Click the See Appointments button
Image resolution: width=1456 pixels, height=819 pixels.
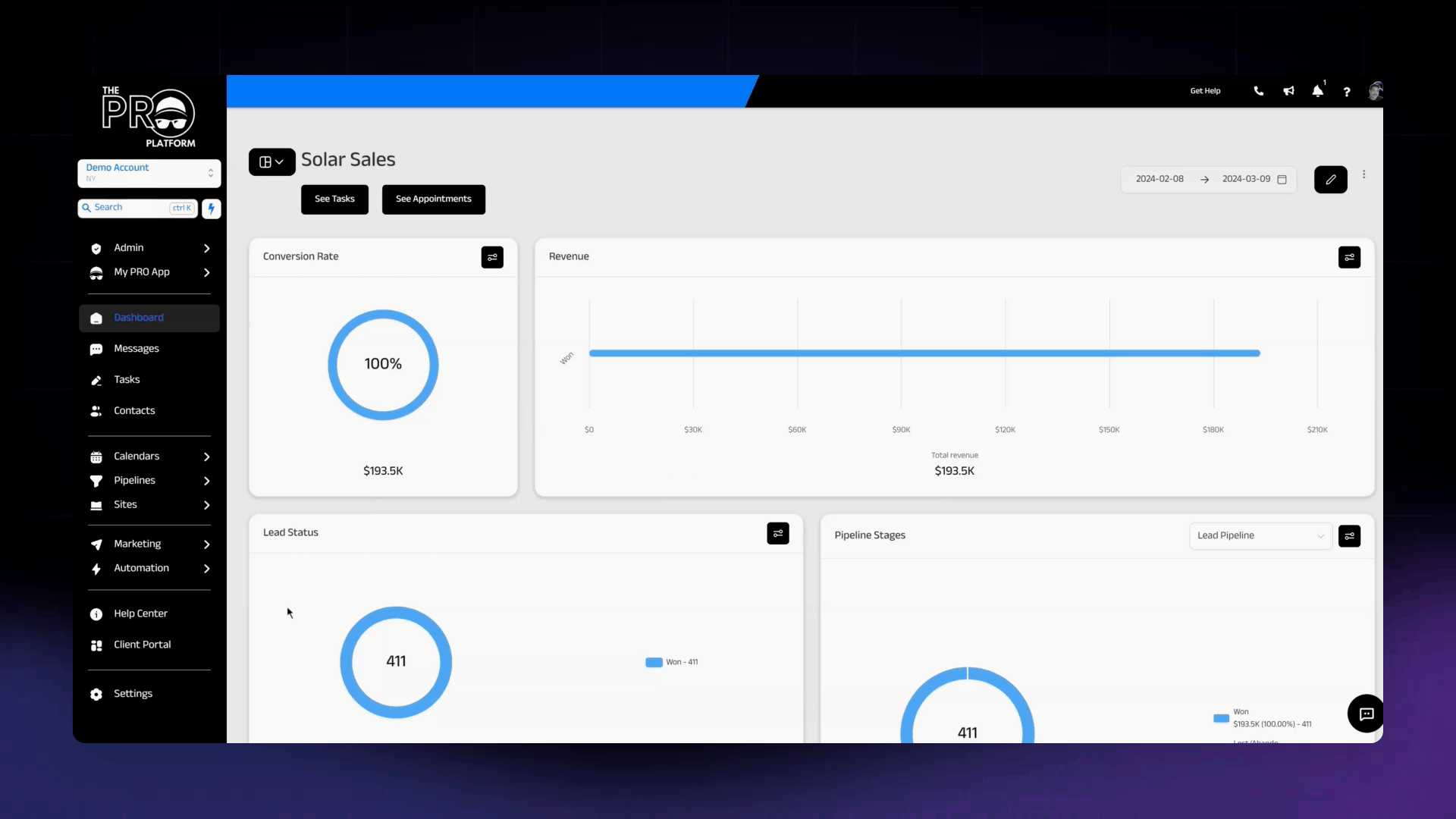[x=433, y=198]
